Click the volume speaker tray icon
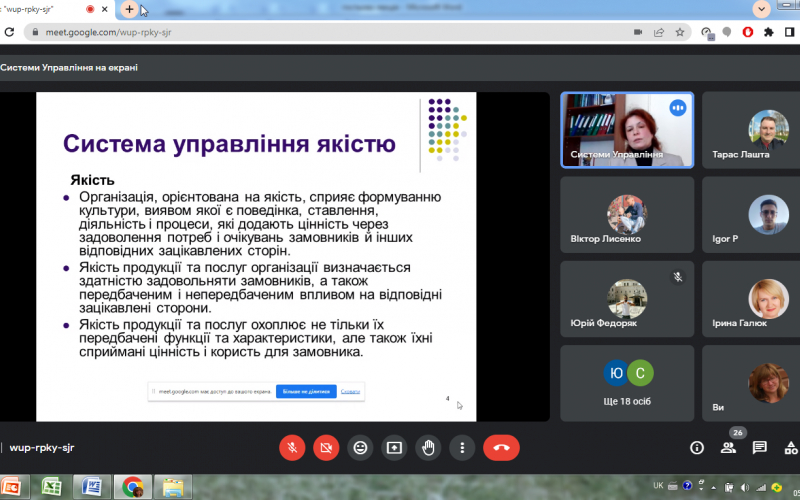 [x=745, y=487]
